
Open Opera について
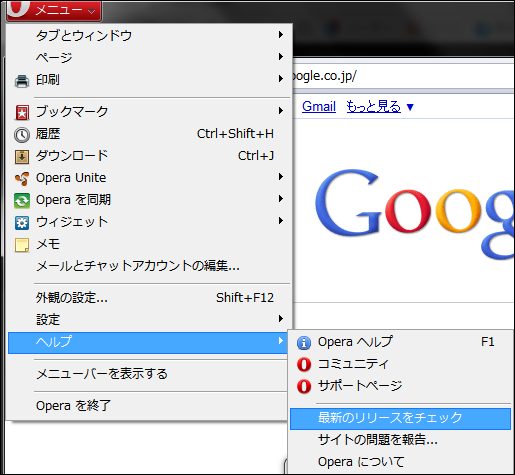[x=400, y=462]
